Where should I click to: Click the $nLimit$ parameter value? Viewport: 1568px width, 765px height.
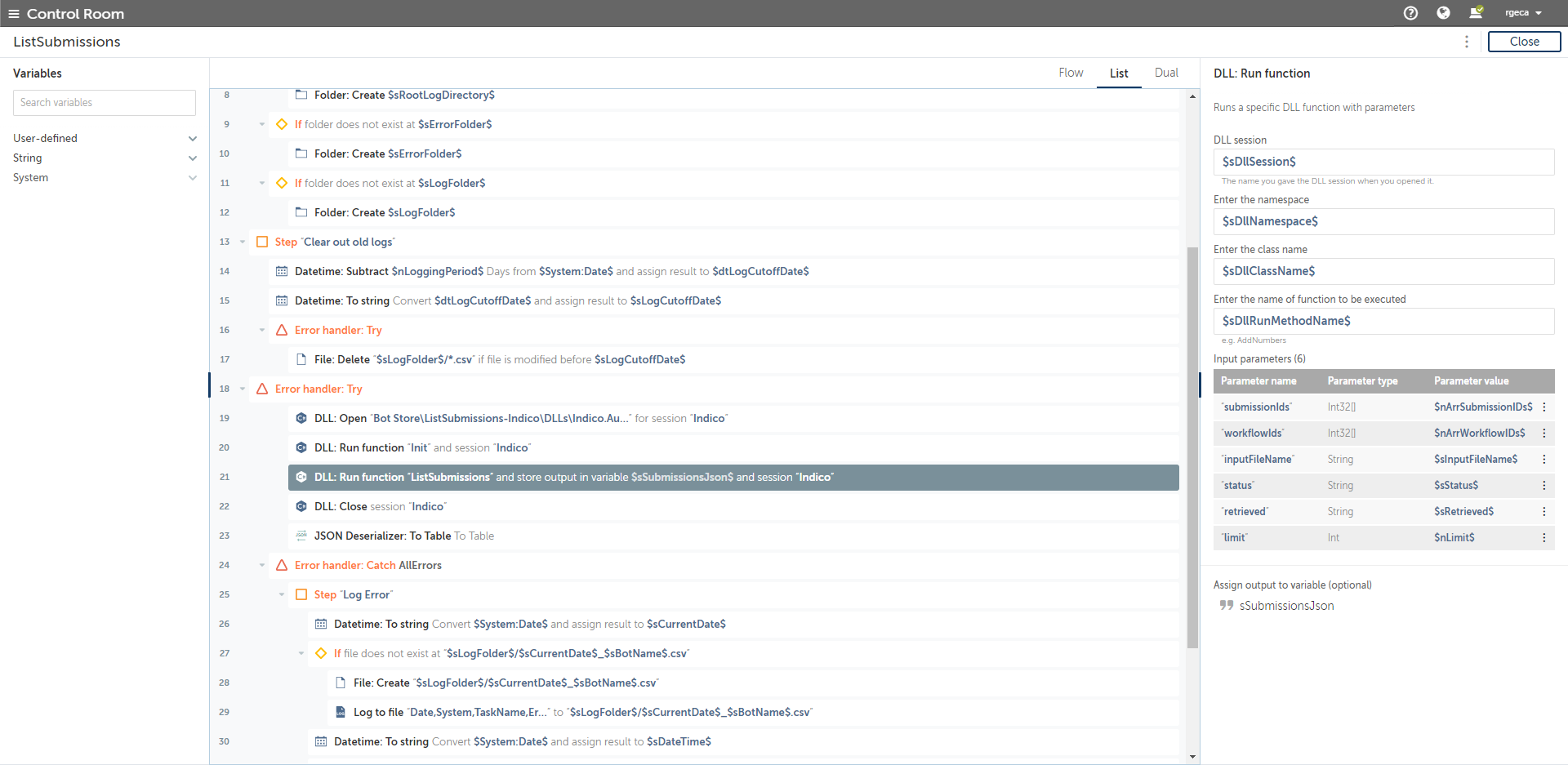click(x=1454, y=537)
